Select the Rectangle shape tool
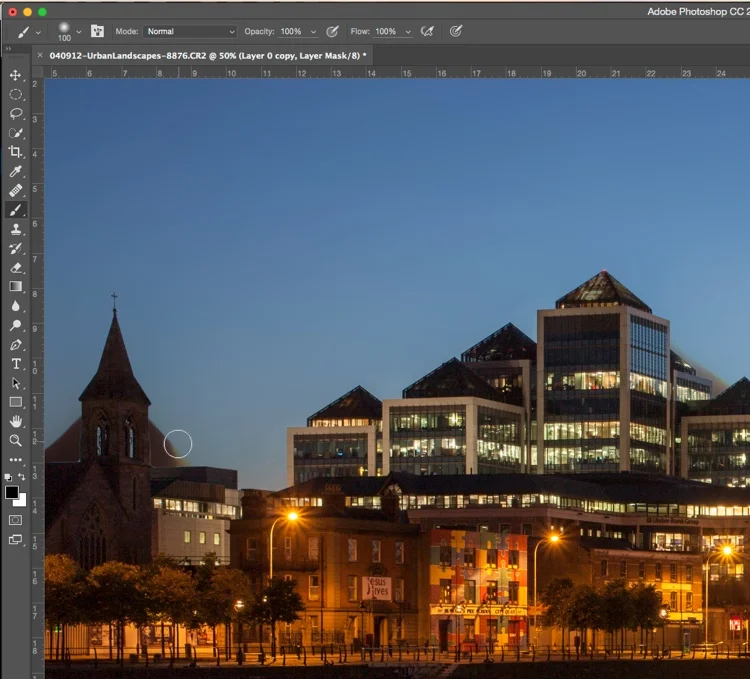Image resolution: width=750 pixels, height=679 pixels. click(15, 402)
